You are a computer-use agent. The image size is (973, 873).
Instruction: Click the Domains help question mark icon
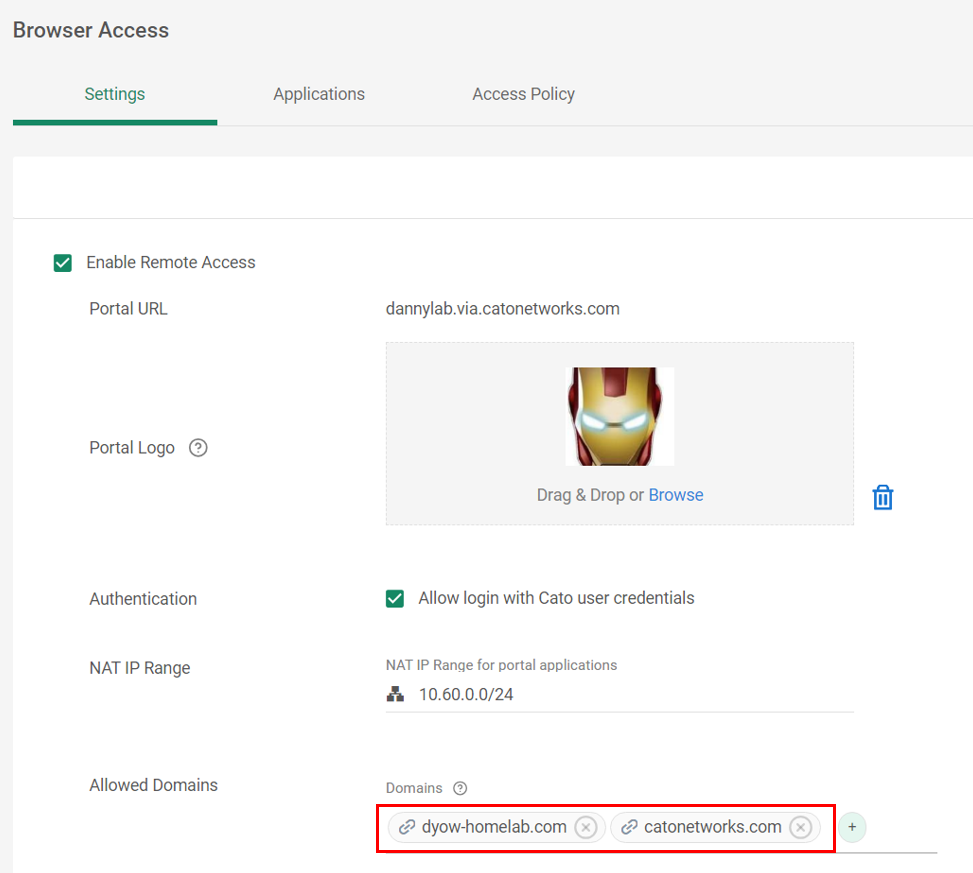[x=460, y=788]
